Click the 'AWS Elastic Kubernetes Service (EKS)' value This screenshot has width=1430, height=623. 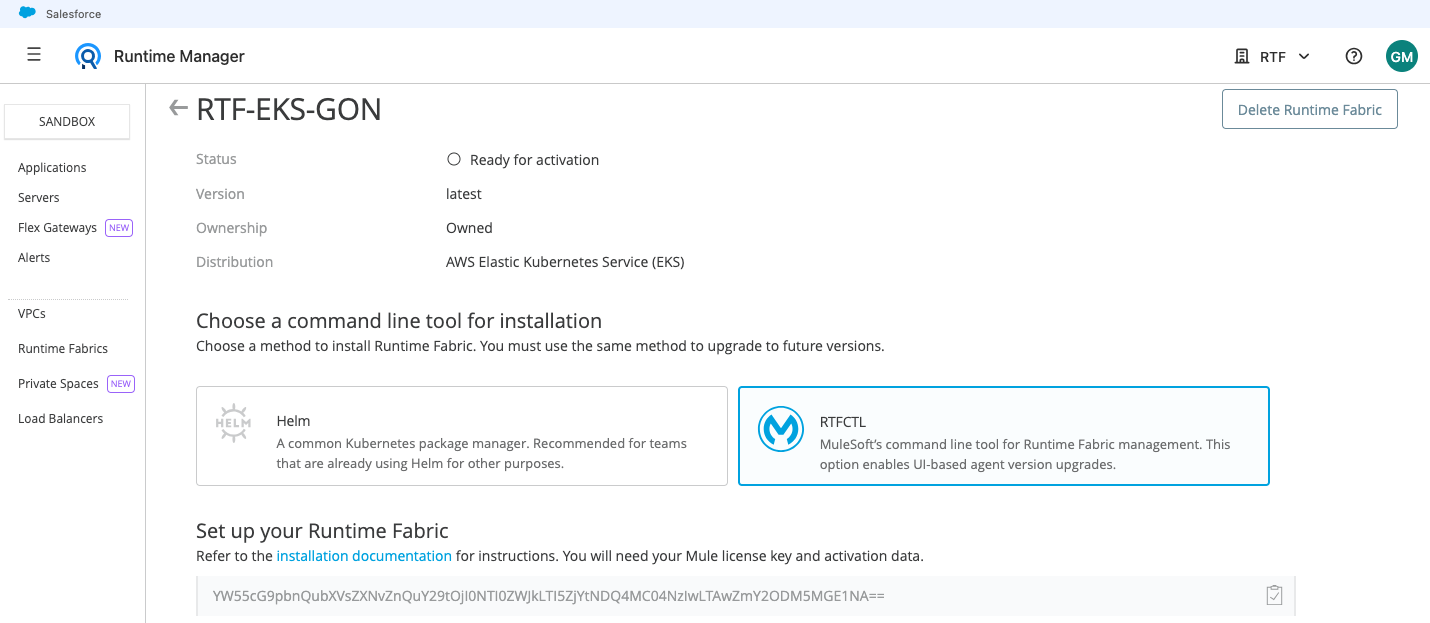click(565, 262)
